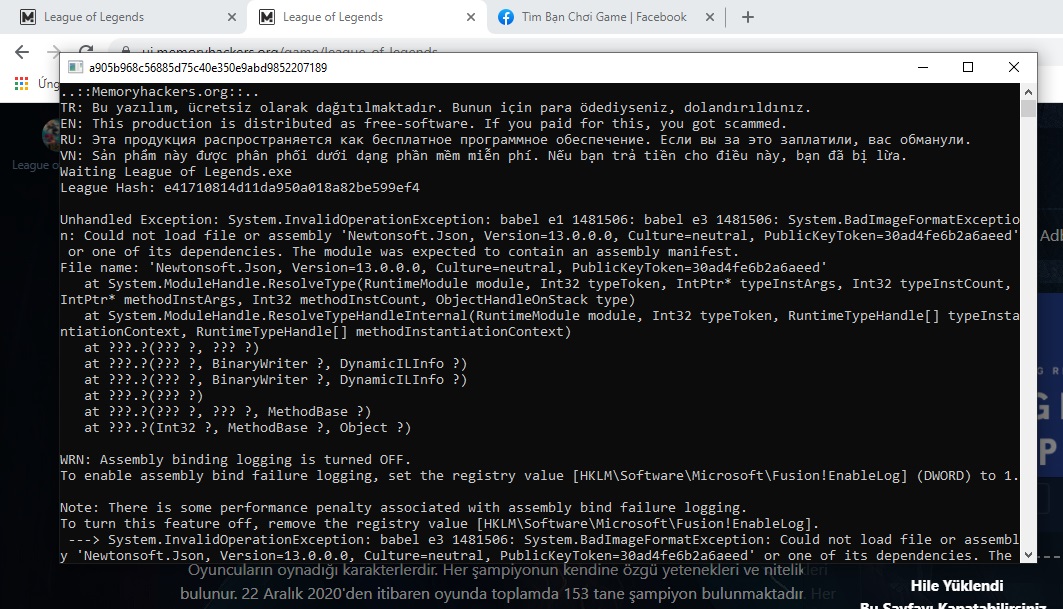Click the Facebook favicon on third tab
Viewport: 1063px width, 609px height.
point(506,17)
